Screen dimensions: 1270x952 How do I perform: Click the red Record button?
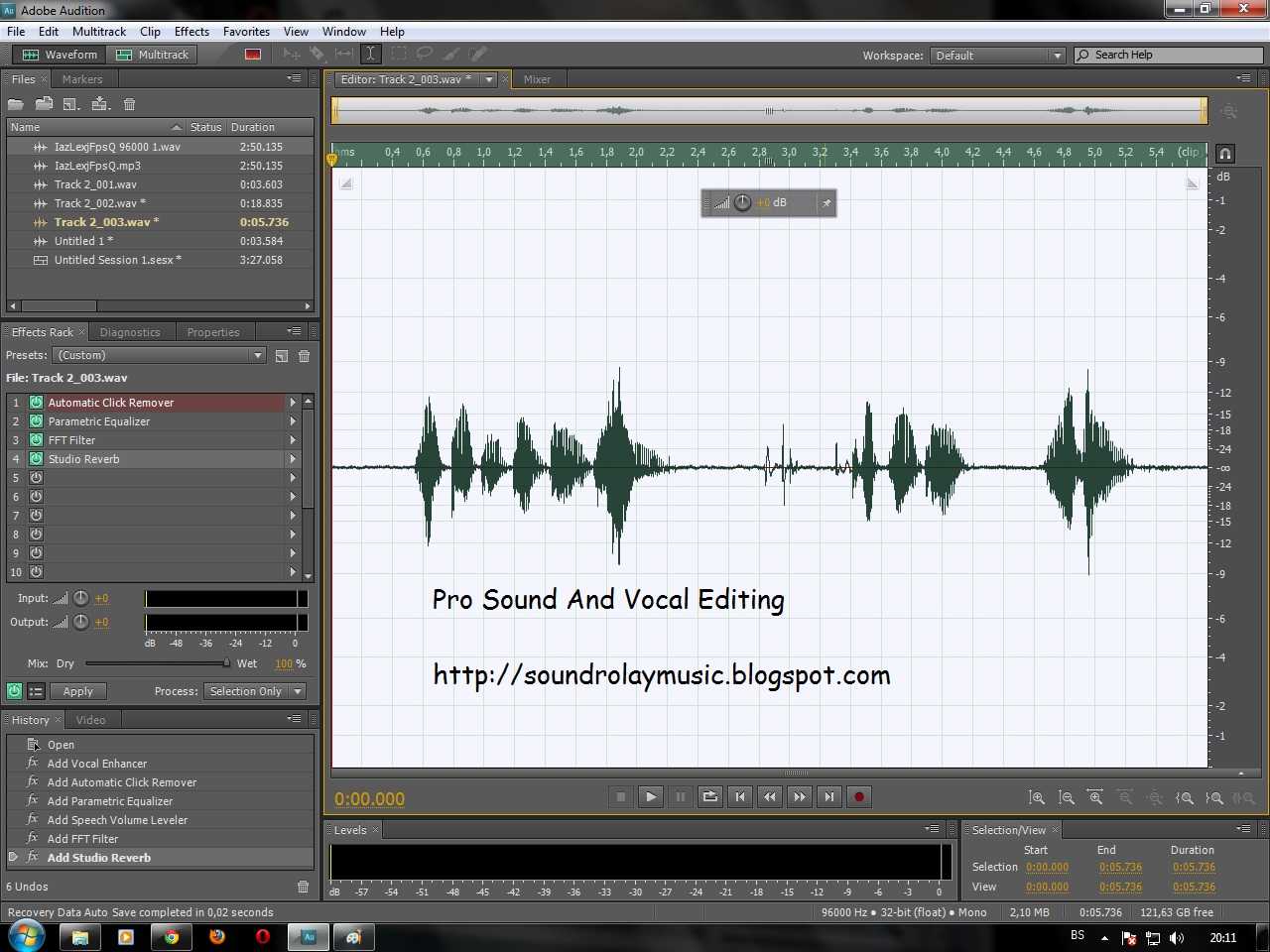859,796
